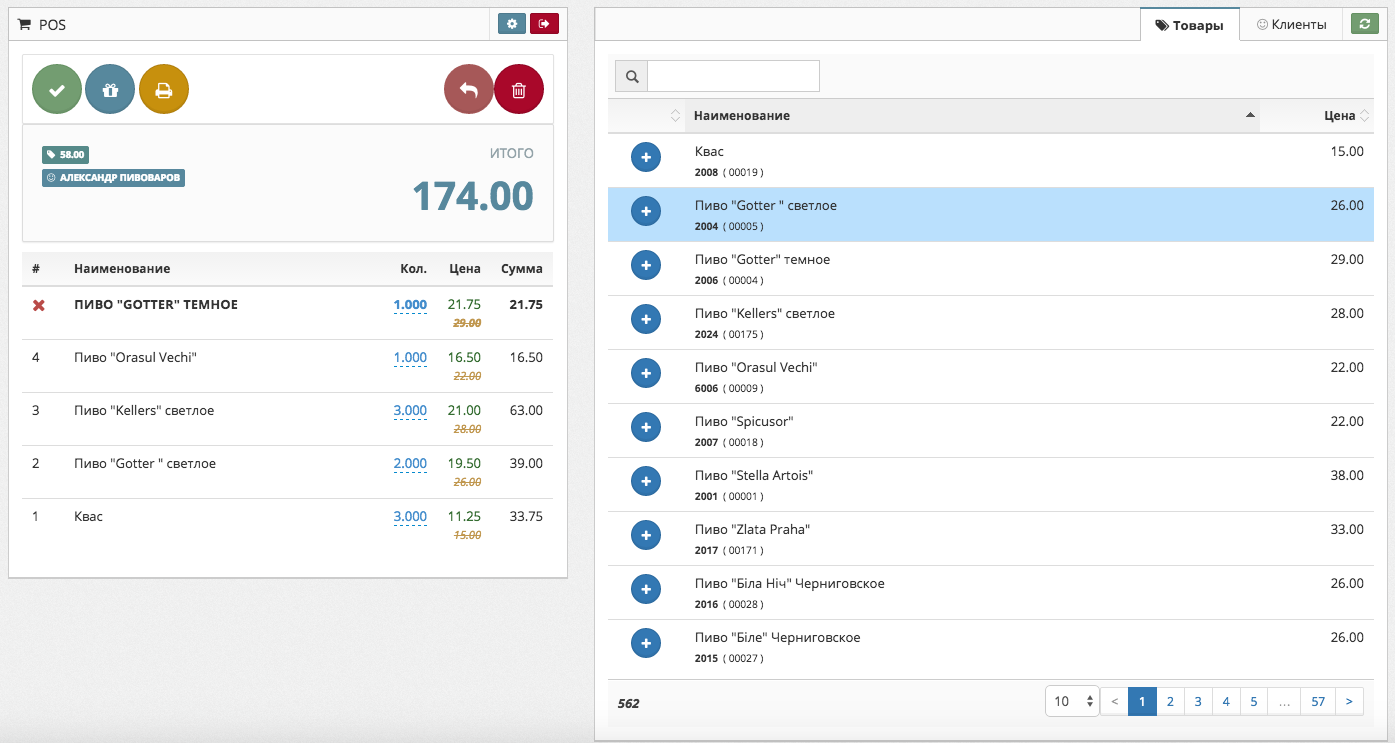
Task: Click the search magnifier icon
Action: (x=631, y=76)
